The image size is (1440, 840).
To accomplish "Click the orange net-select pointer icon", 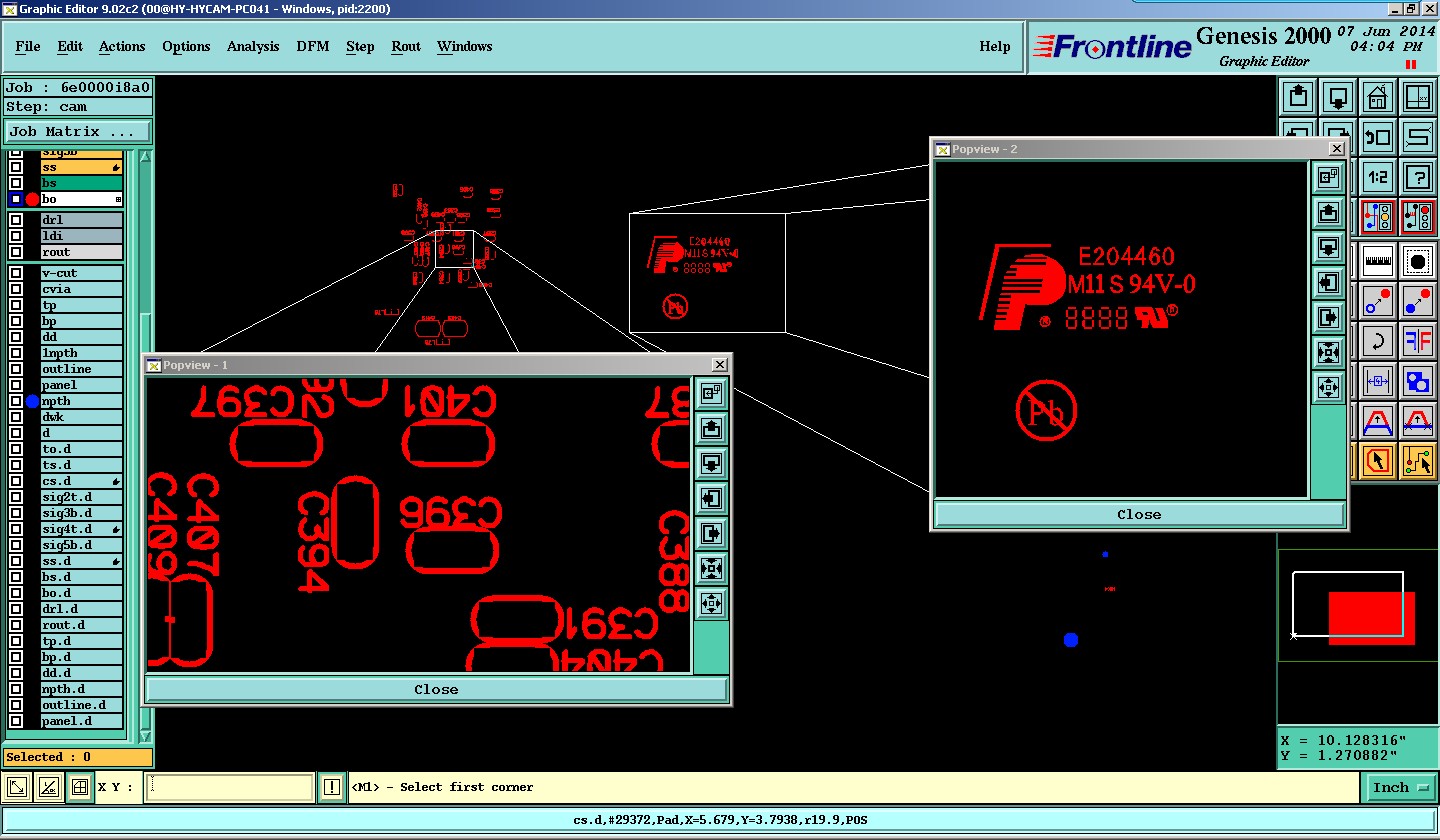I will coord(1418,461).
